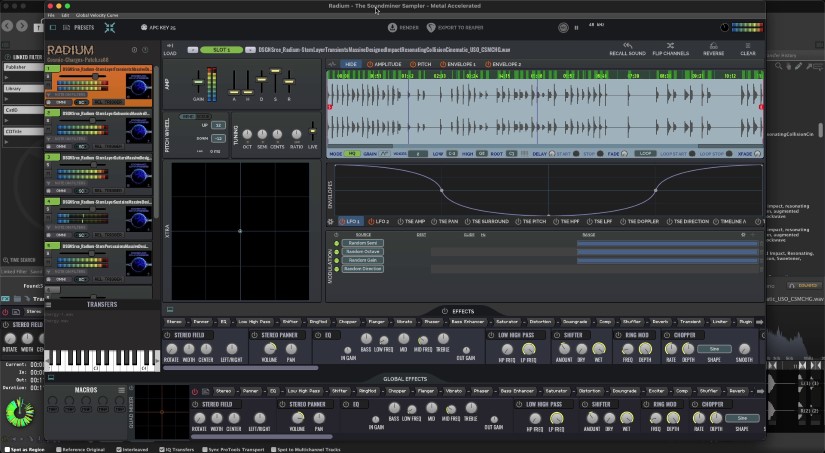
Task: Reverse the sample with the Reverse icon
Action: point(713,46)
